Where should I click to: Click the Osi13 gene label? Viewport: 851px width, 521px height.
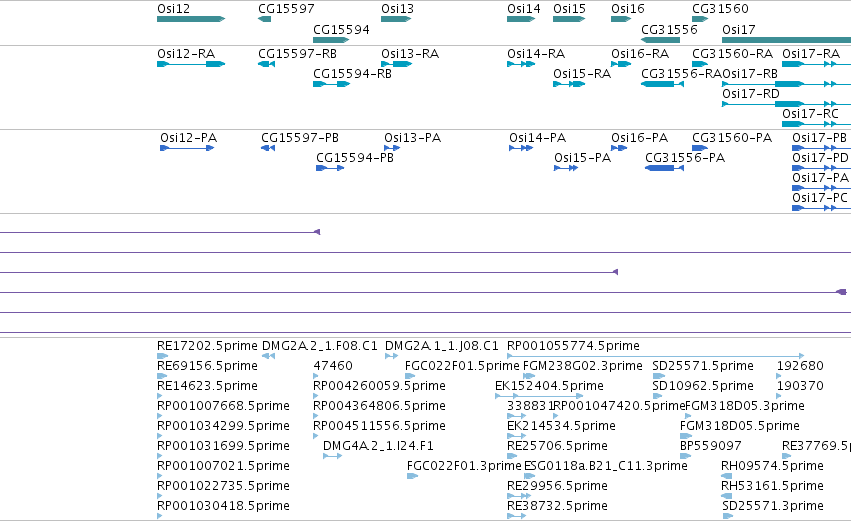[x=397, y=9]
